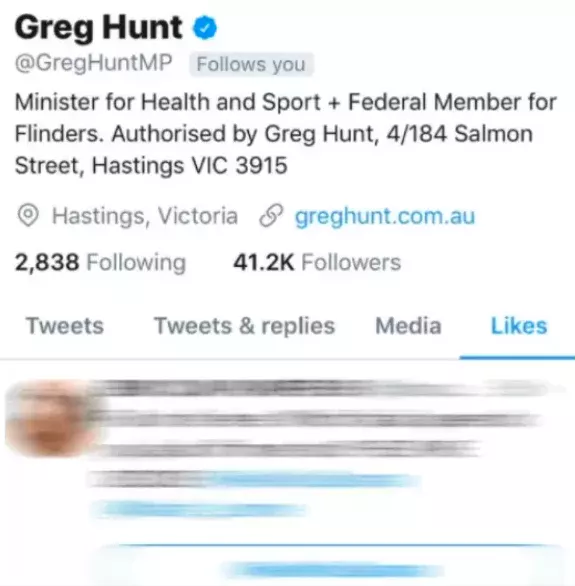
Task: Select the Media tab
Action: click(x=408, y=326)
